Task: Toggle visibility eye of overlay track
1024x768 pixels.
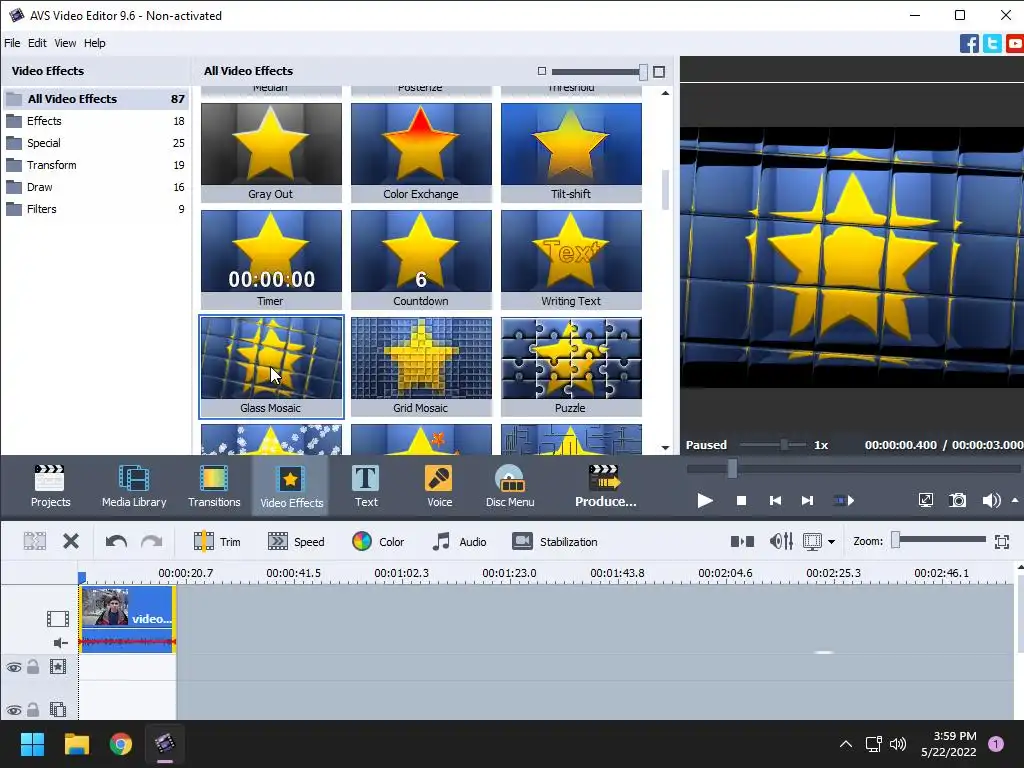Action: click(x=14, y=710)
